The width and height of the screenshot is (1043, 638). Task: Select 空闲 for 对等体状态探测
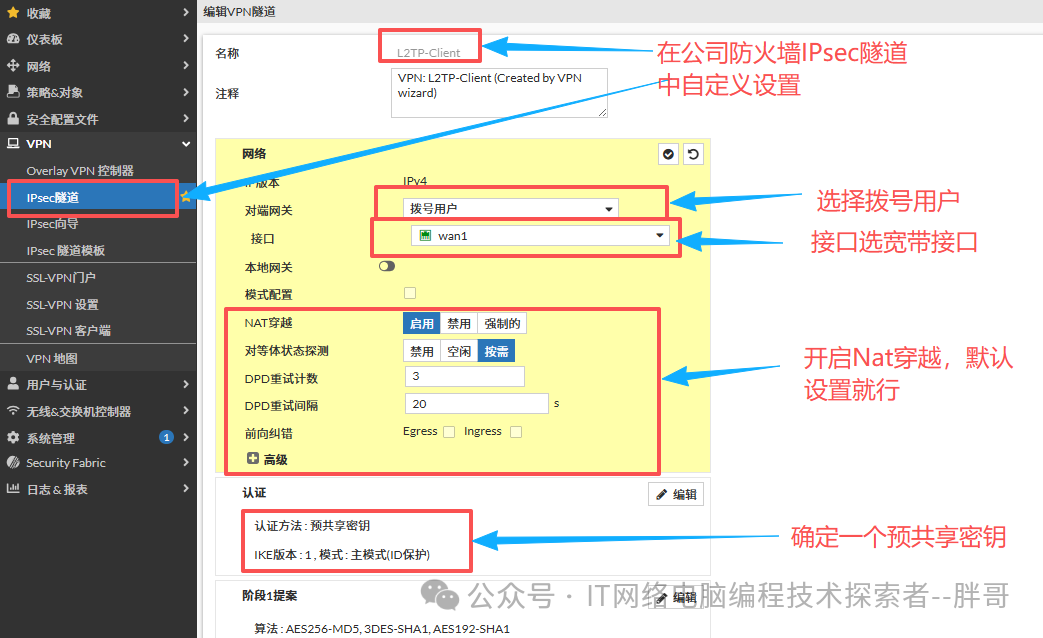click(459, 351)
